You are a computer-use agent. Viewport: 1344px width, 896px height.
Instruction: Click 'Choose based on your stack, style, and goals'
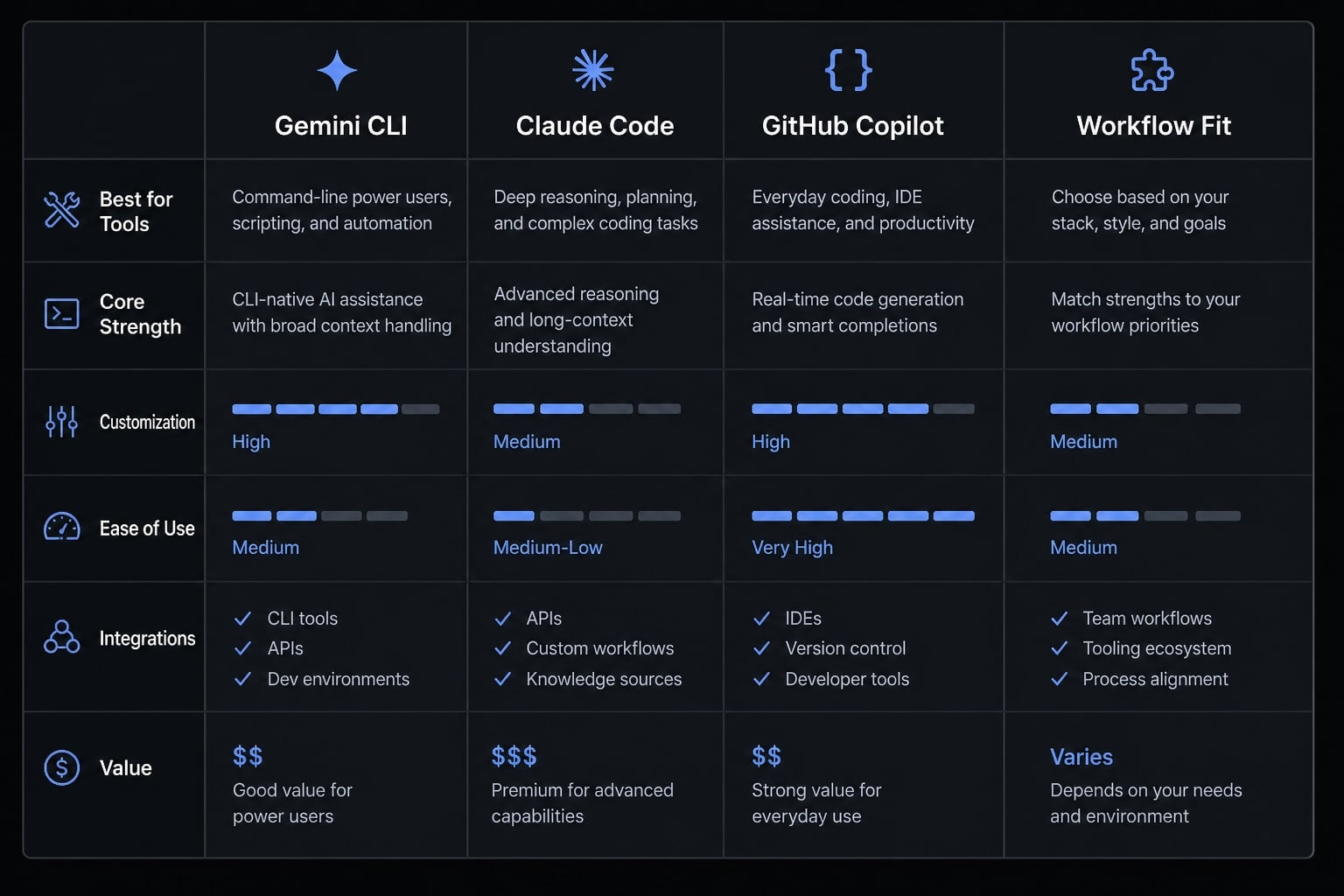pos(1140,210)
